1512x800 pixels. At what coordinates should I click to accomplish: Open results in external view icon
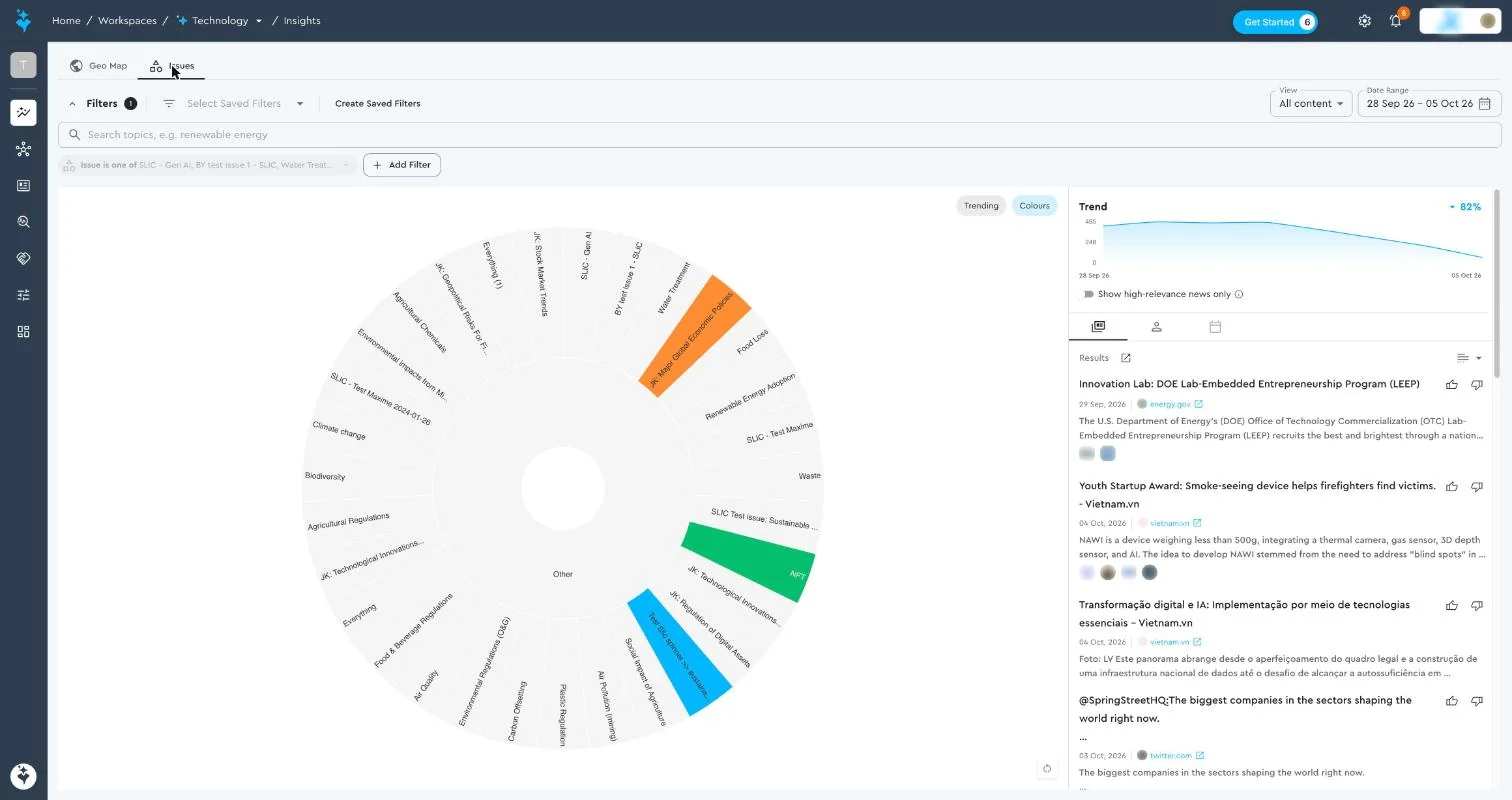tap(1125, 358)
